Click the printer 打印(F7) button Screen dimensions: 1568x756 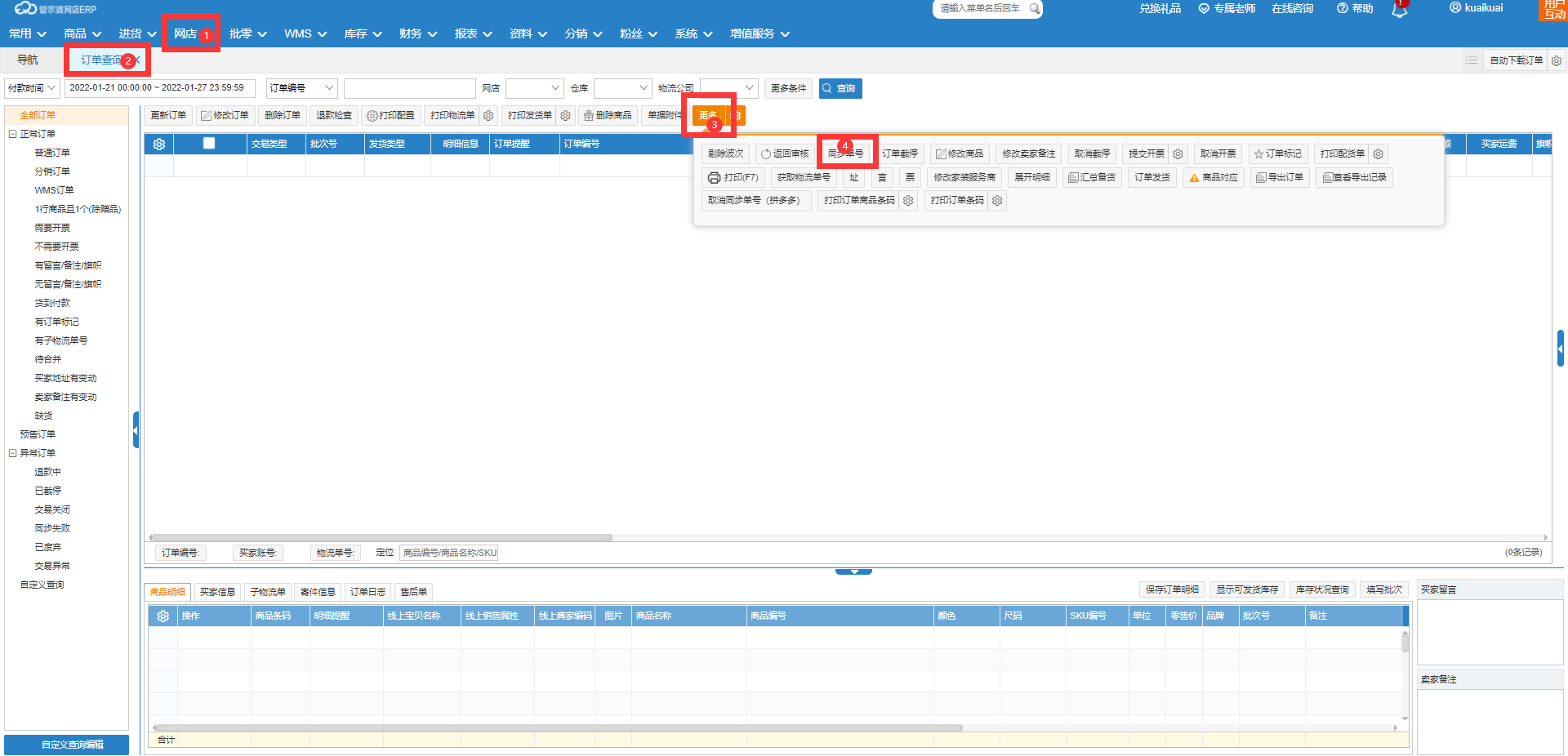733,177
